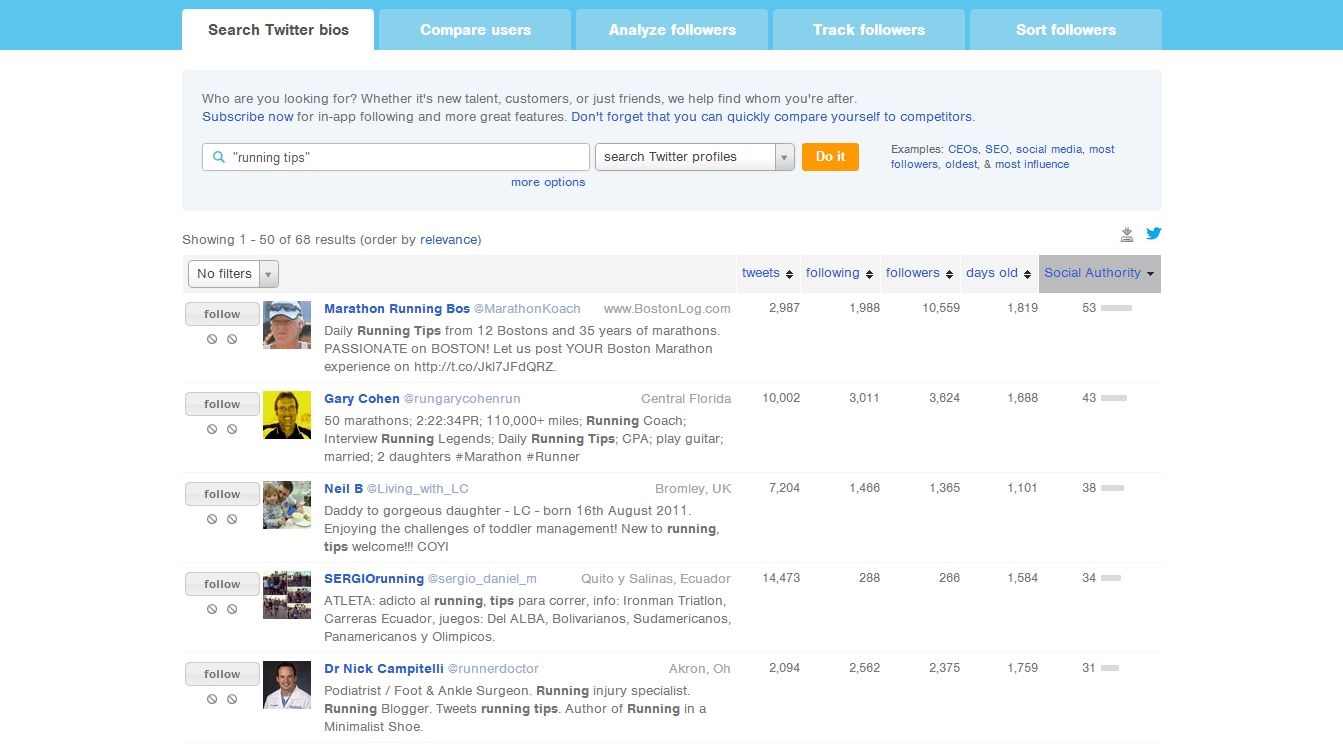Try the 'most influence' example search

pos(1032,164)
